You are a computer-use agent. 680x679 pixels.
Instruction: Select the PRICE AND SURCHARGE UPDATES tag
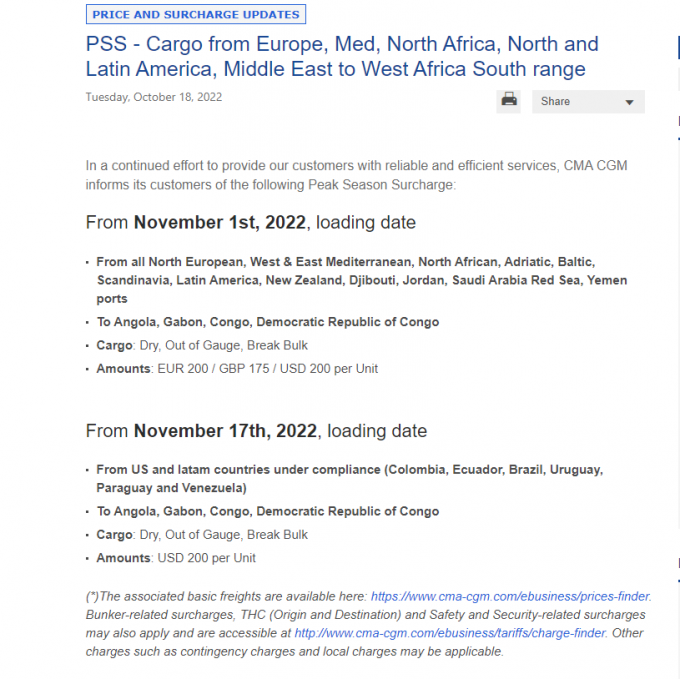pyautogui.click(x=196, y=14)
